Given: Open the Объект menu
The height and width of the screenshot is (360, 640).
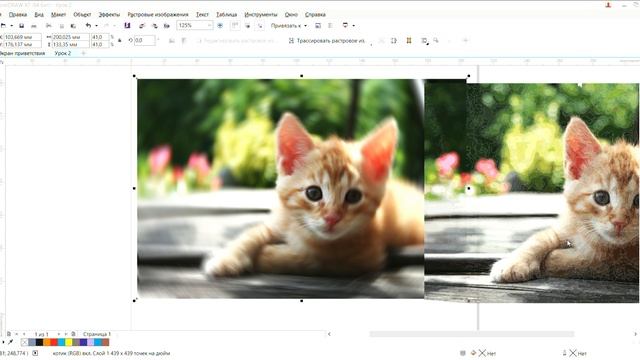Looking at the screenshot, I should point(82,14).
